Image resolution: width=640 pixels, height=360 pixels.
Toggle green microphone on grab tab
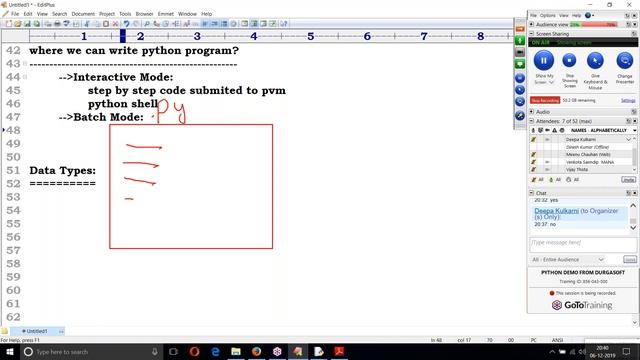tap(520, 40)
